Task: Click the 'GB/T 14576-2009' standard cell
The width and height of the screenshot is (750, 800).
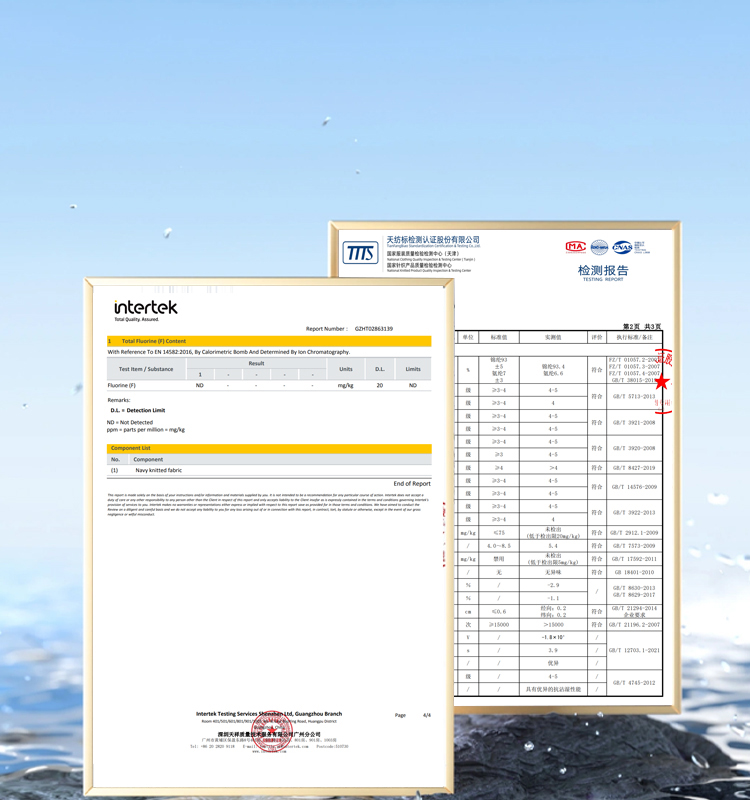Action: (634, 487)
